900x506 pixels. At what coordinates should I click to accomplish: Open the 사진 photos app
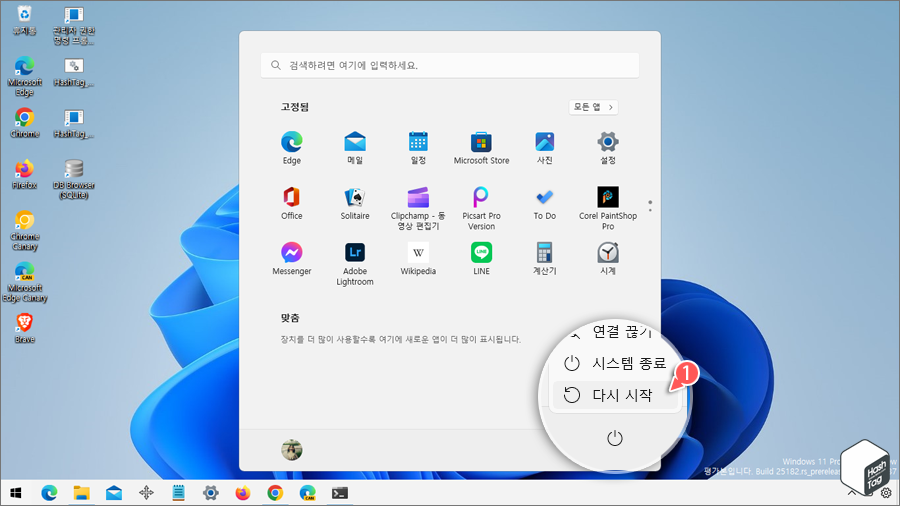[x=545, y=148]
